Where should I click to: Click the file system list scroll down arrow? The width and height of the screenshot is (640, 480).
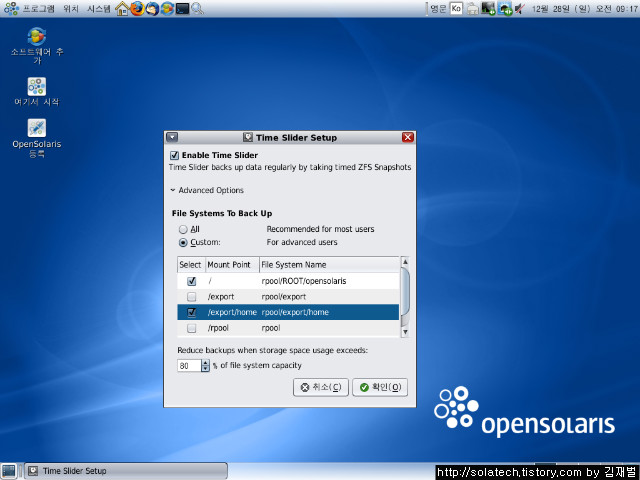405,332
